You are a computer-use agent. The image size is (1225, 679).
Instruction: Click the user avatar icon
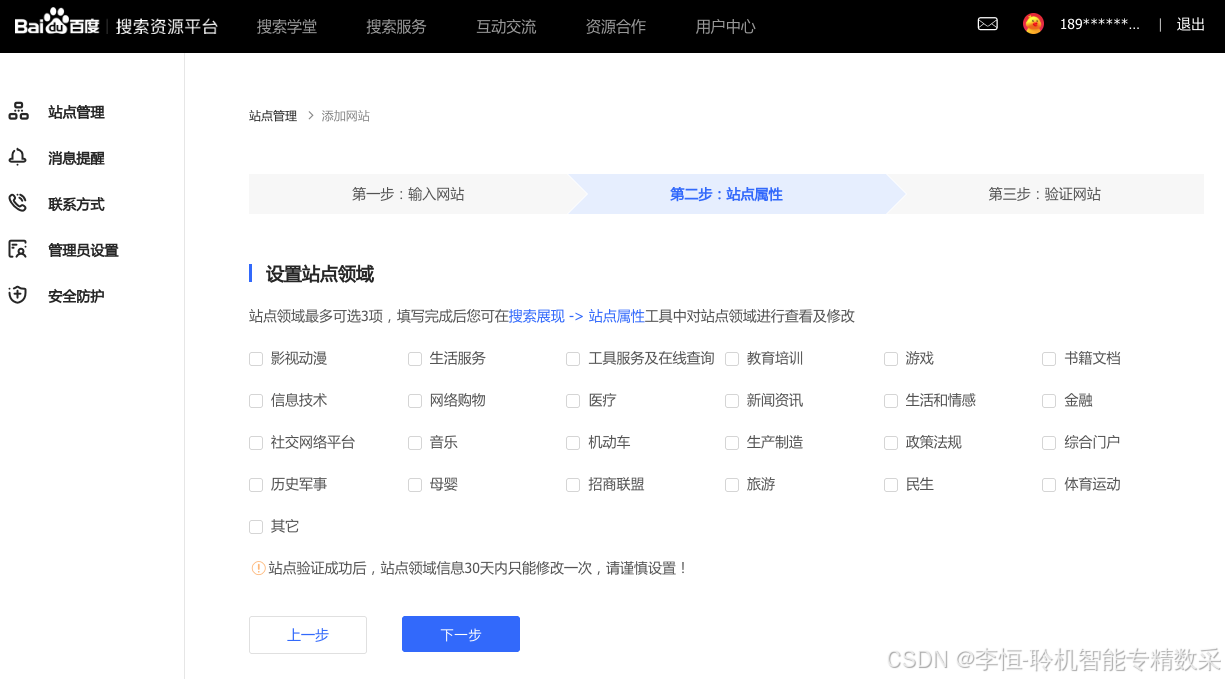1033,24
